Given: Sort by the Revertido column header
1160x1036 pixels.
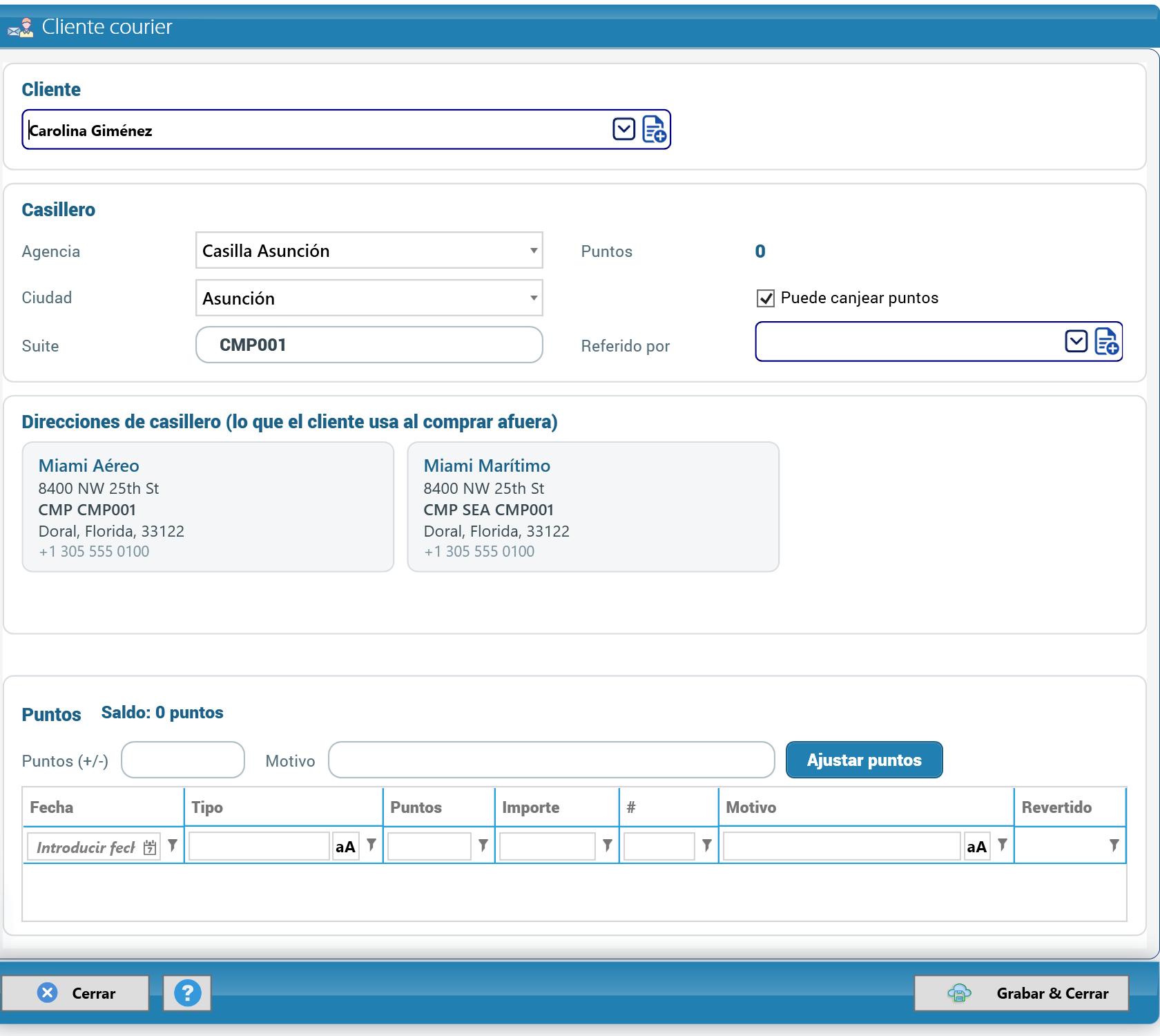Looking at the screenshot, I should [1070, 807].
